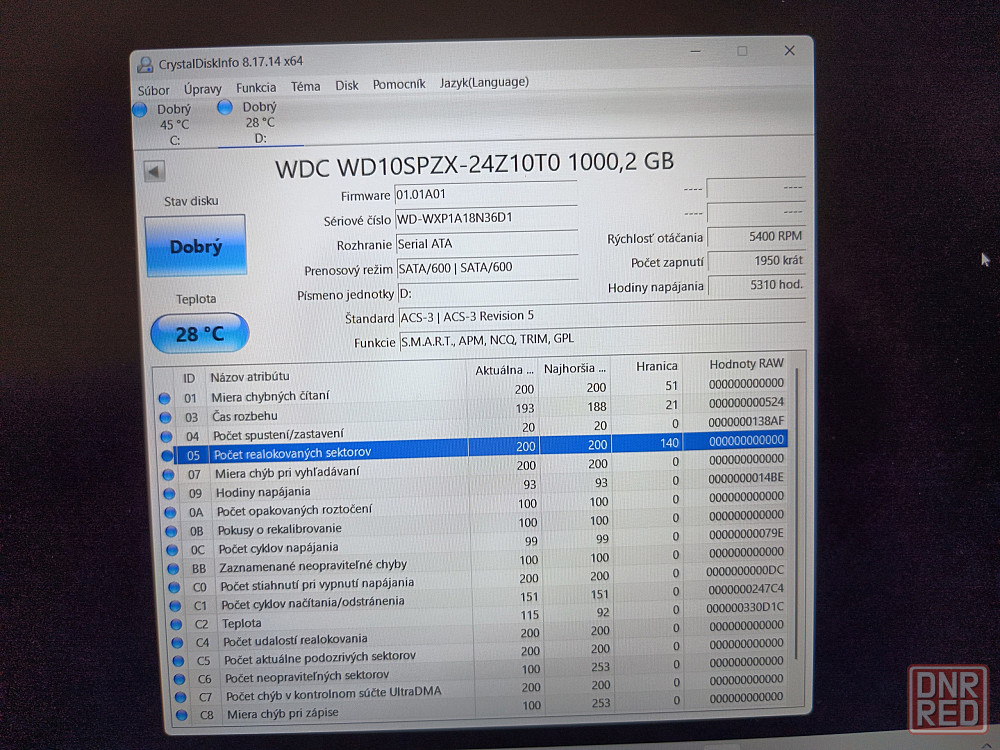Viewport: 1000px width, 750px height.
Task: Click status icon of row 07 Miera chýb pri vyhľadávaní
Action: coord(168,475)
